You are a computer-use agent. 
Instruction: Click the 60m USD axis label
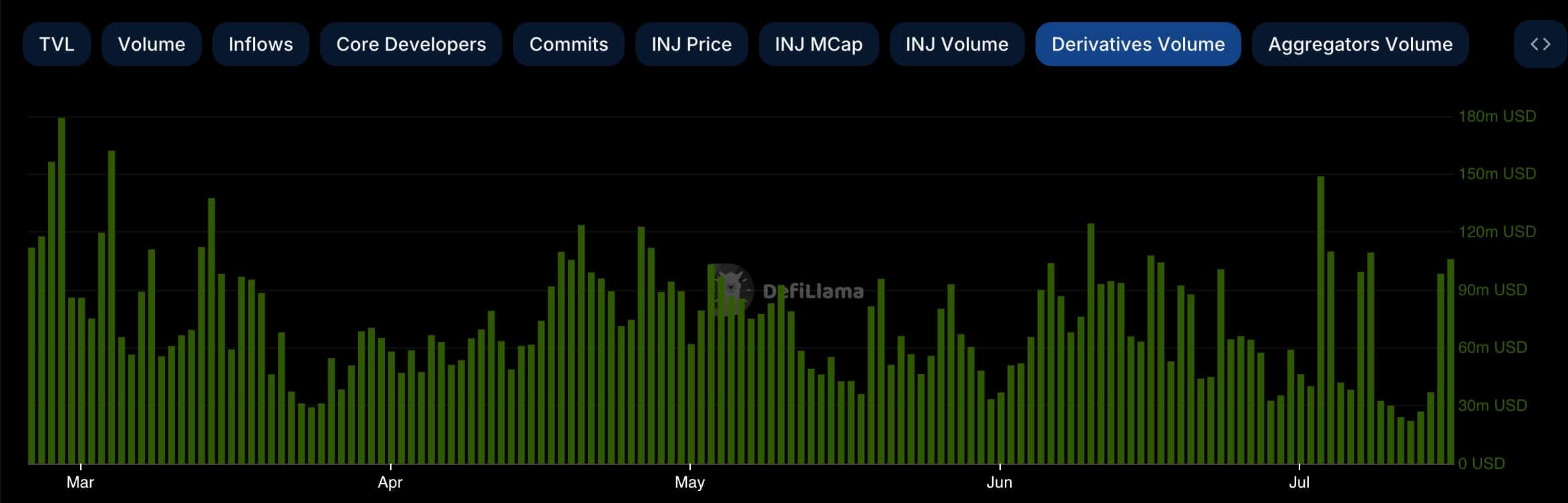(x=1493, y=347)
